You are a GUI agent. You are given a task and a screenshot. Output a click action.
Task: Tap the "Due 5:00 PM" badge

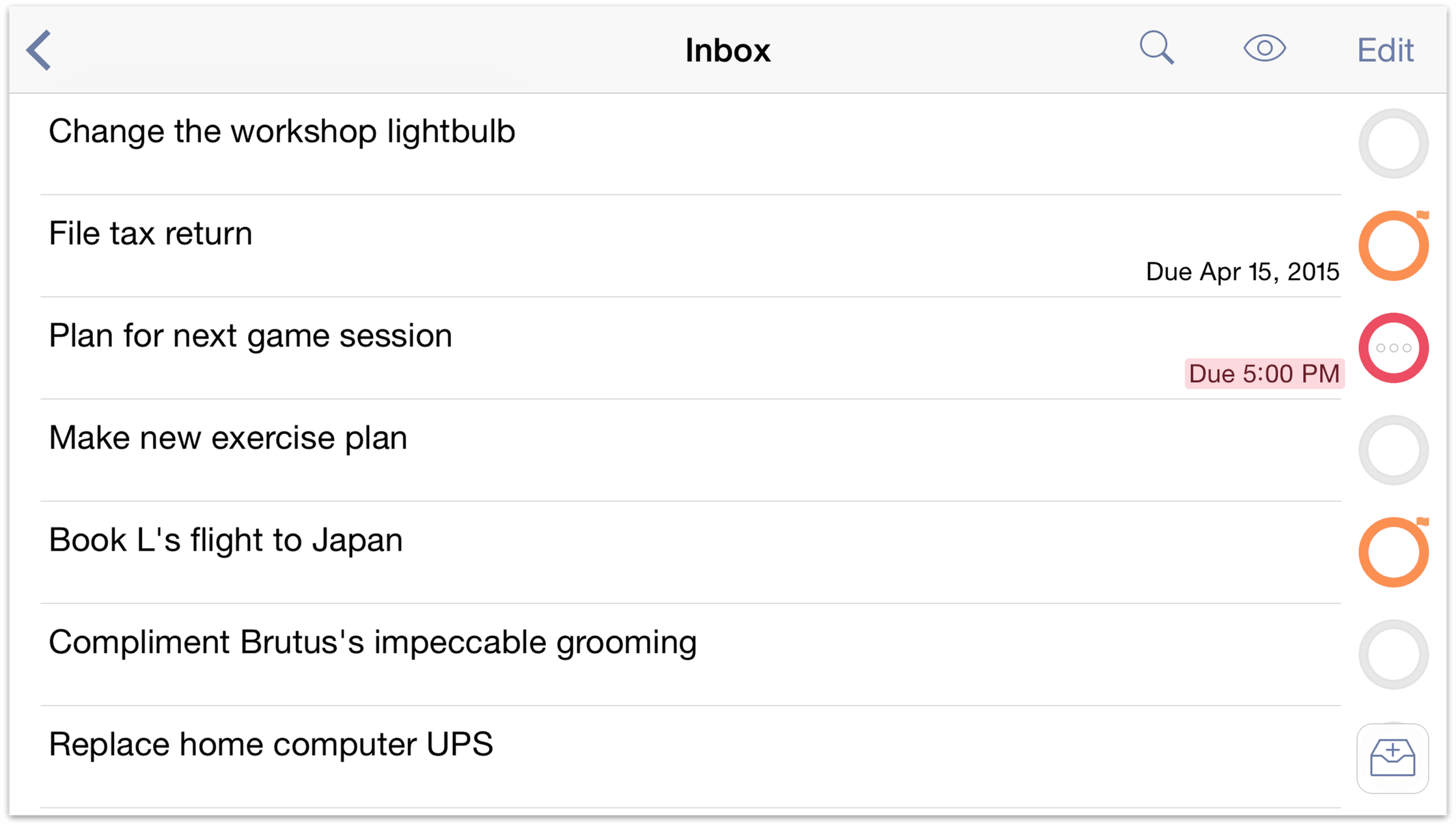point(1264,374)
